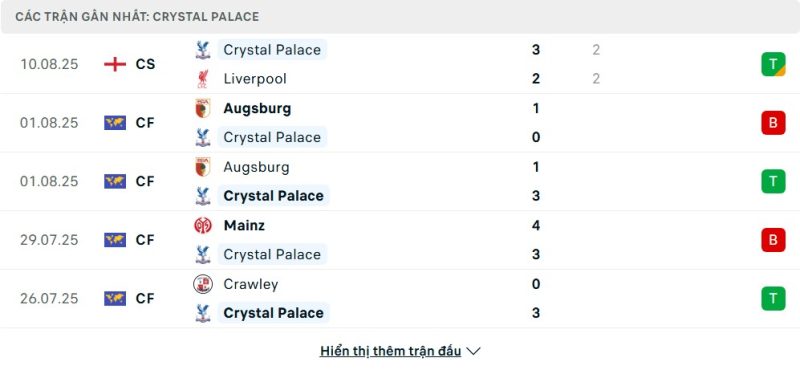Click the 'Các trận gần nhất: Crystal Palace' header
The width and height of the screenshot is (800, 374).
pyautogui.click(x=137, y=17)
